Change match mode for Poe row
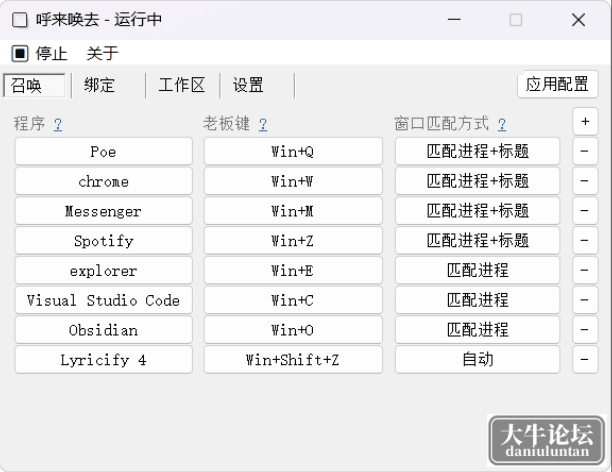This screenshot has height=472, width=612. 477,151
